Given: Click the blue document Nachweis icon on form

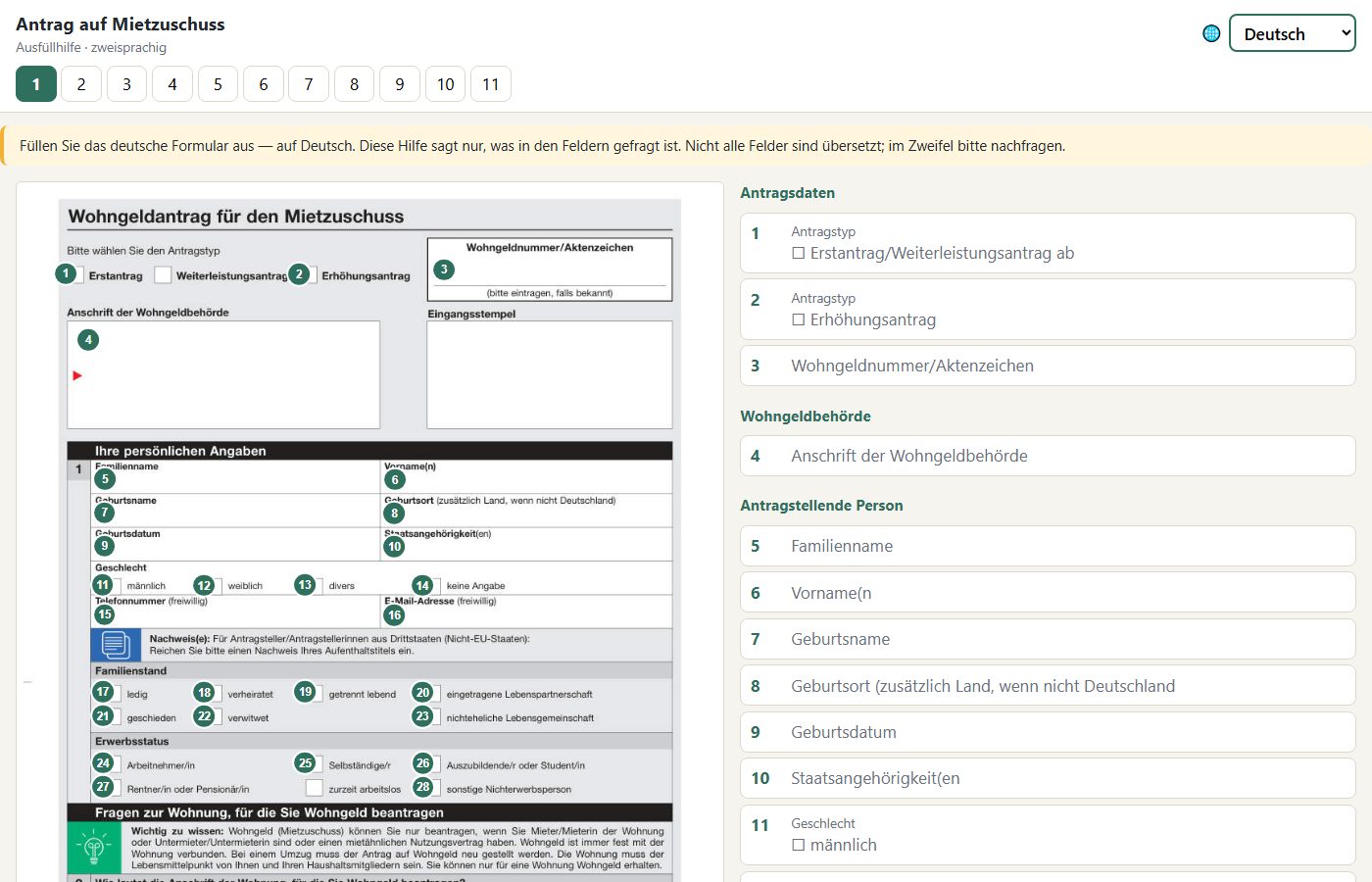Looking at the screenshot, I should click(x=116, y=645).
